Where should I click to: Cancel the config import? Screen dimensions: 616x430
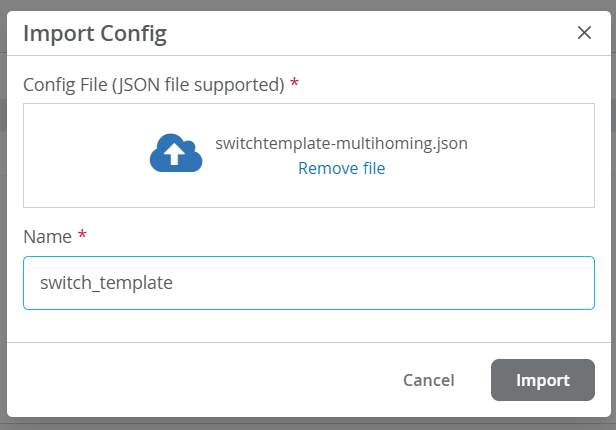428,380
